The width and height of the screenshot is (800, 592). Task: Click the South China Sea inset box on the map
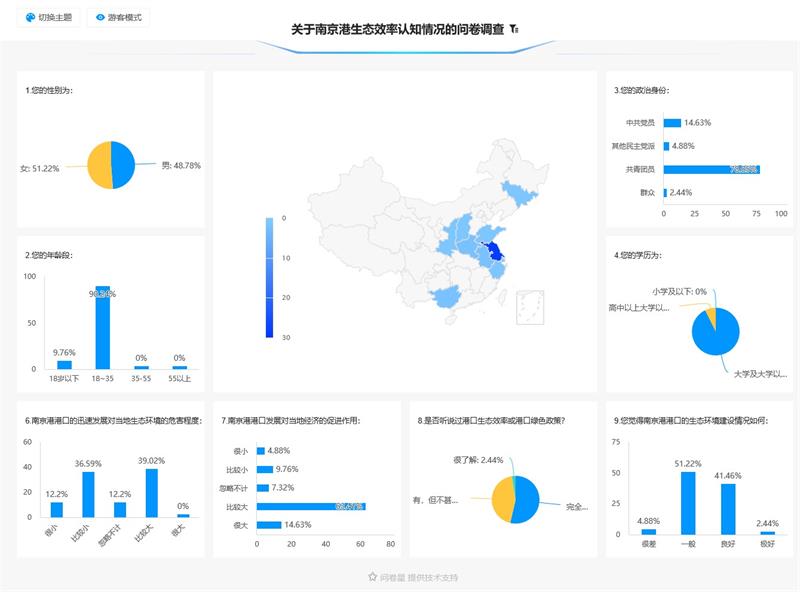click(x=529, y=307)
